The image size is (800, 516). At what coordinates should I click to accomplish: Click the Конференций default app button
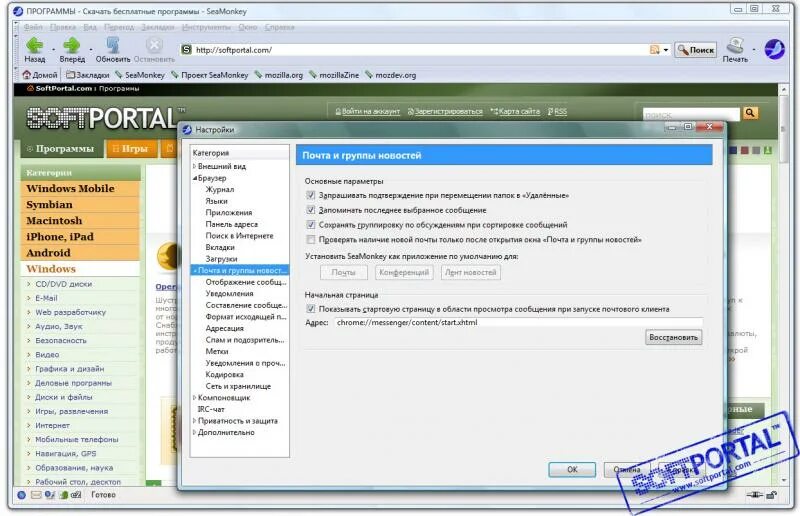404,273
